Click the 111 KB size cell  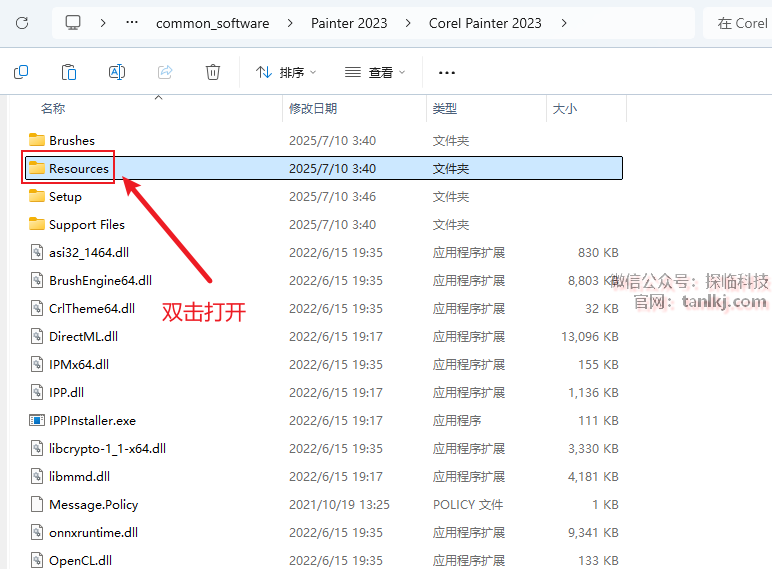click(x=598, y=421)
